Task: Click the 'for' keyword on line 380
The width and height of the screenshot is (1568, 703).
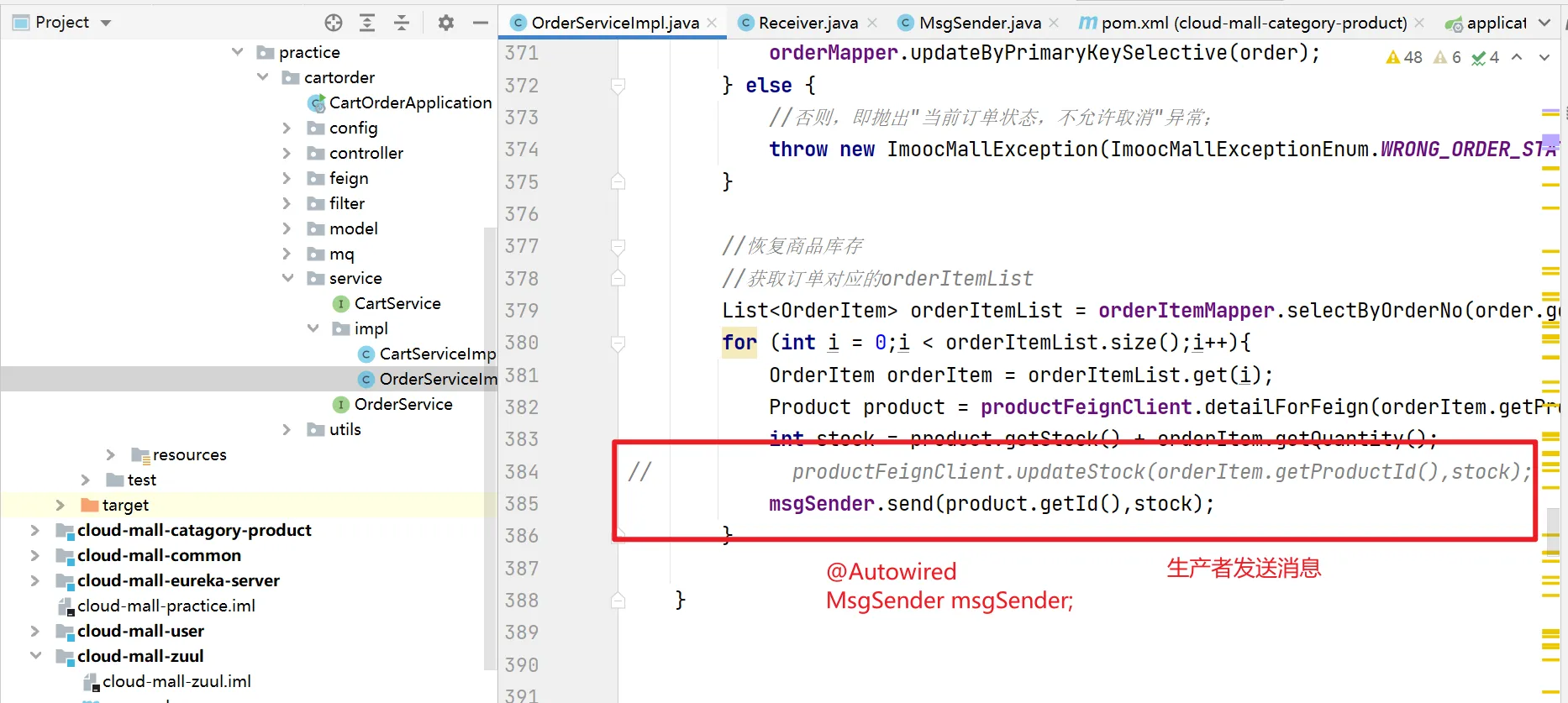Action: 739,343
